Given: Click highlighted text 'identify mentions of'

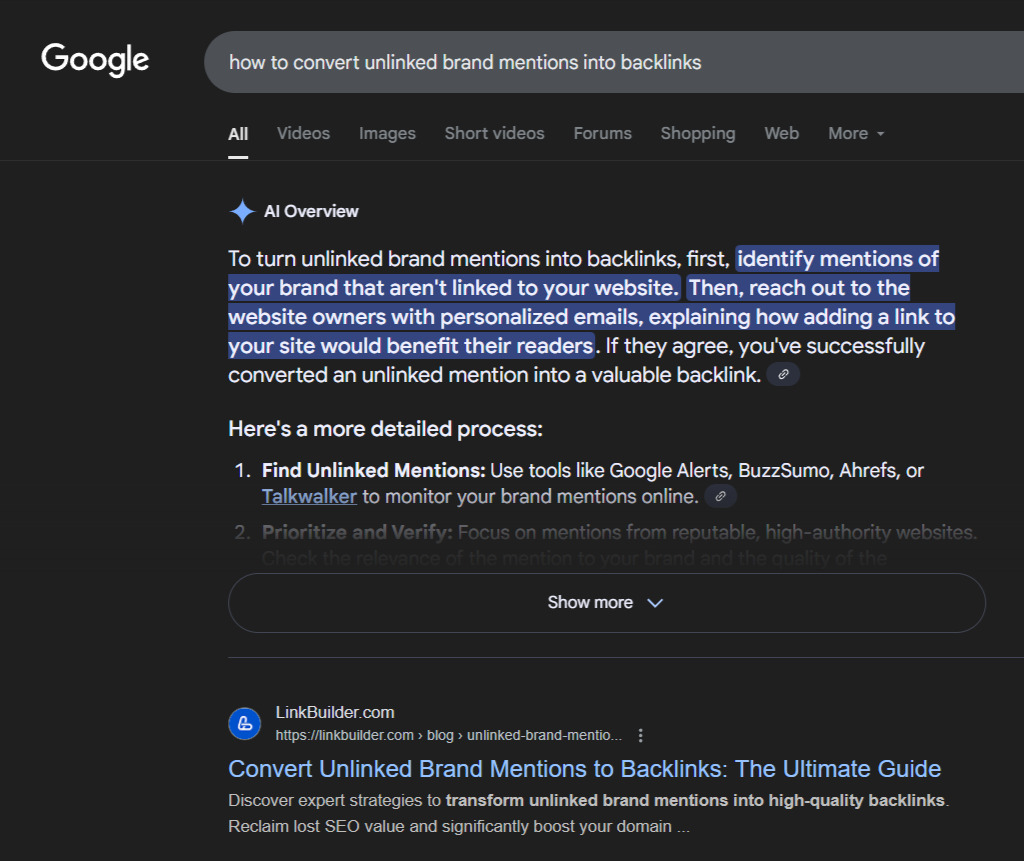Looking at the screenshot, I should tap(838, 259).
